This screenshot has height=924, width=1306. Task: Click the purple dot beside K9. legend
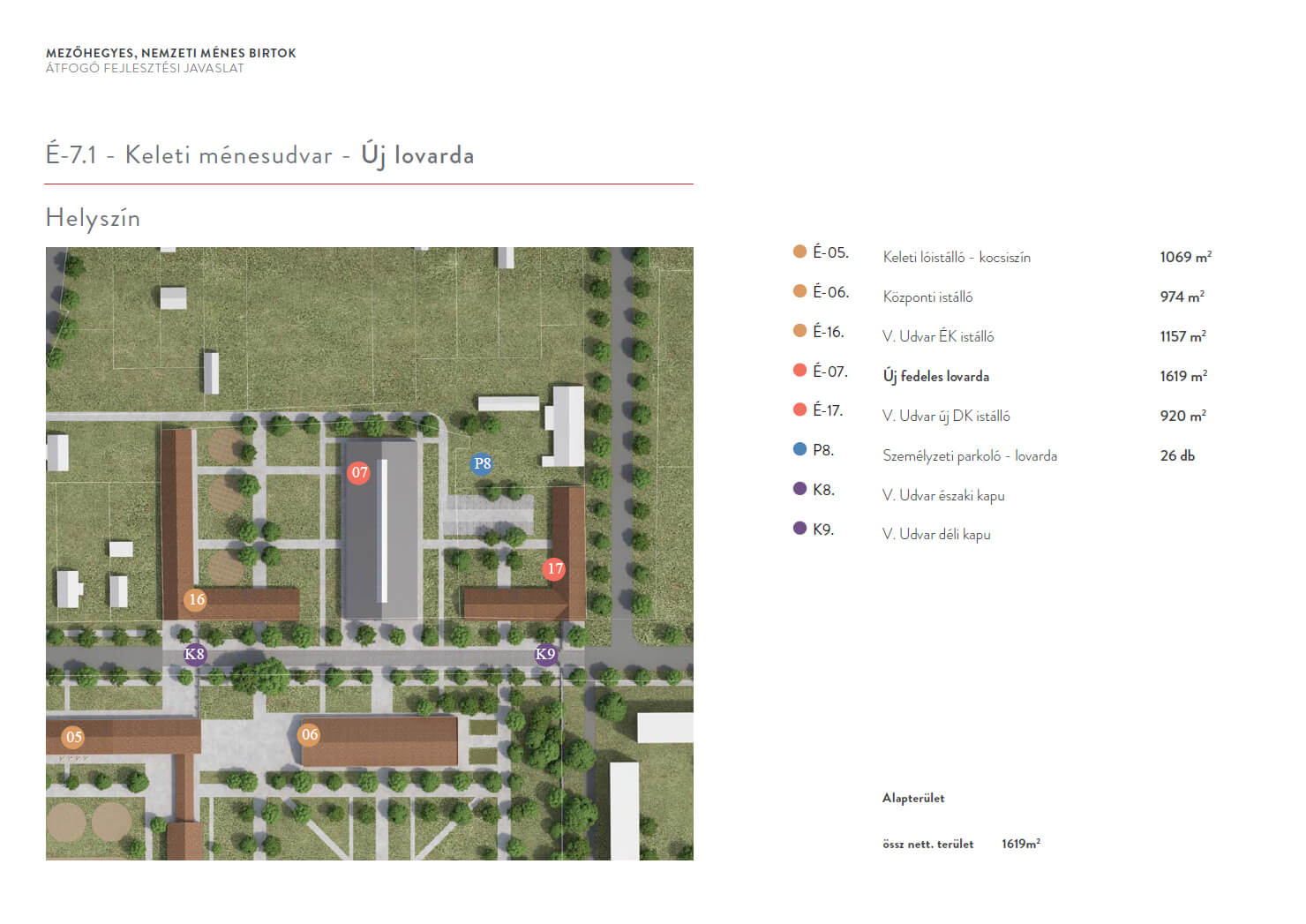(x=799, y=528)
